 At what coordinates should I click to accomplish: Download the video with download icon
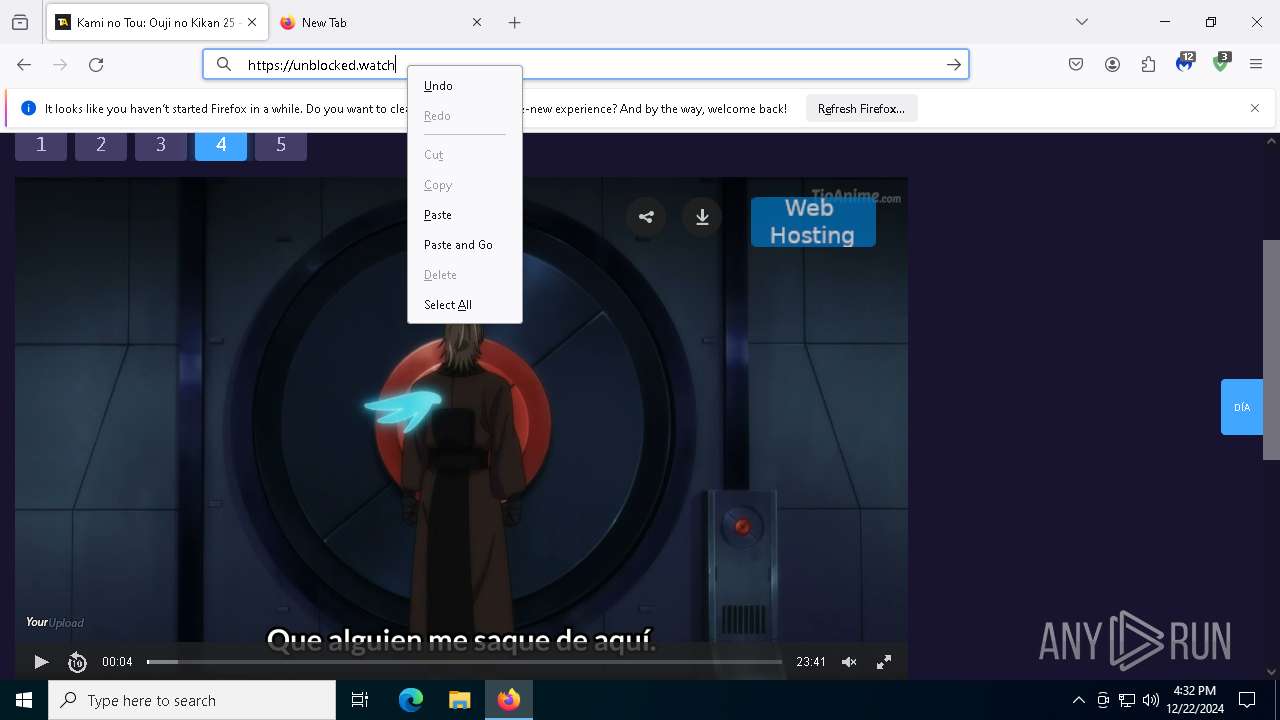(702, 217)
